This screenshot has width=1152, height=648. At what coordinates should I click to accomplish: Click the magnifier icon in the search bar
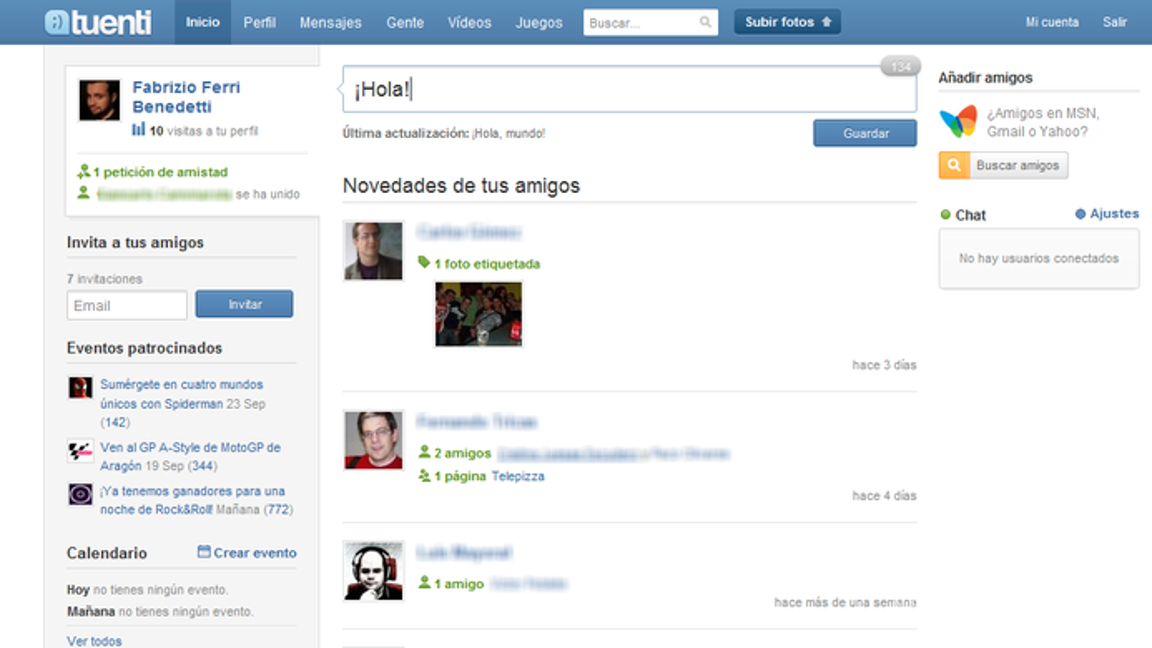coord(705,21)
